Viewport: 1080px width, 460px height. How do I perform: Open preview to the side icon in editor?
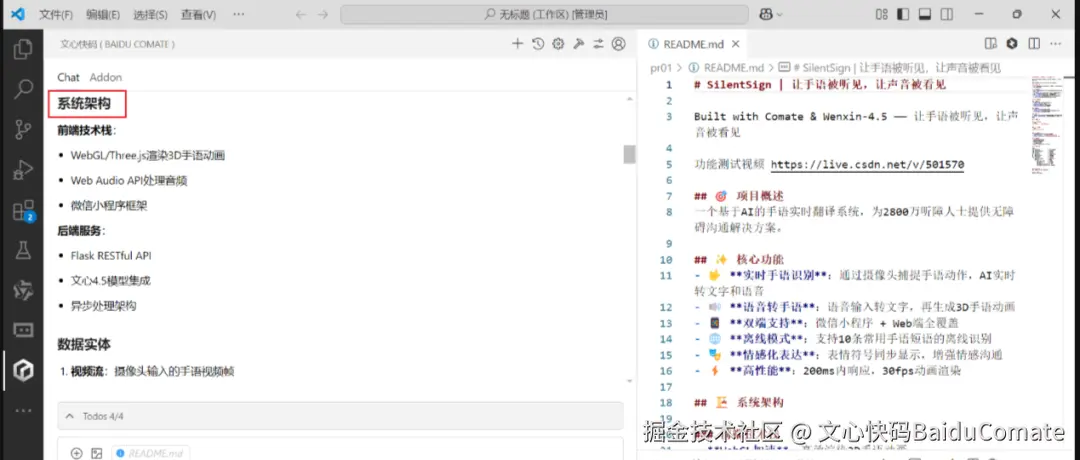[x=990, y=44]
